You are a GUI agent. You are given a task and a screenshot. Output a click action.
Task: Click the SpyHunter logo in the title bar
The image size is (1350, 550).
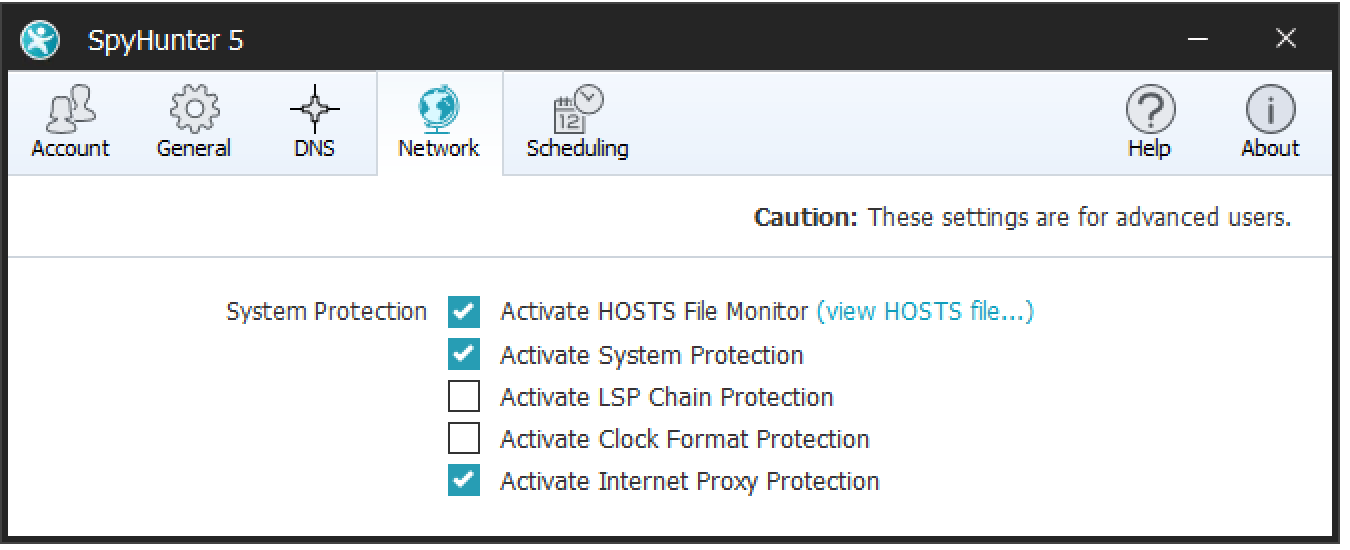point(41,41)
